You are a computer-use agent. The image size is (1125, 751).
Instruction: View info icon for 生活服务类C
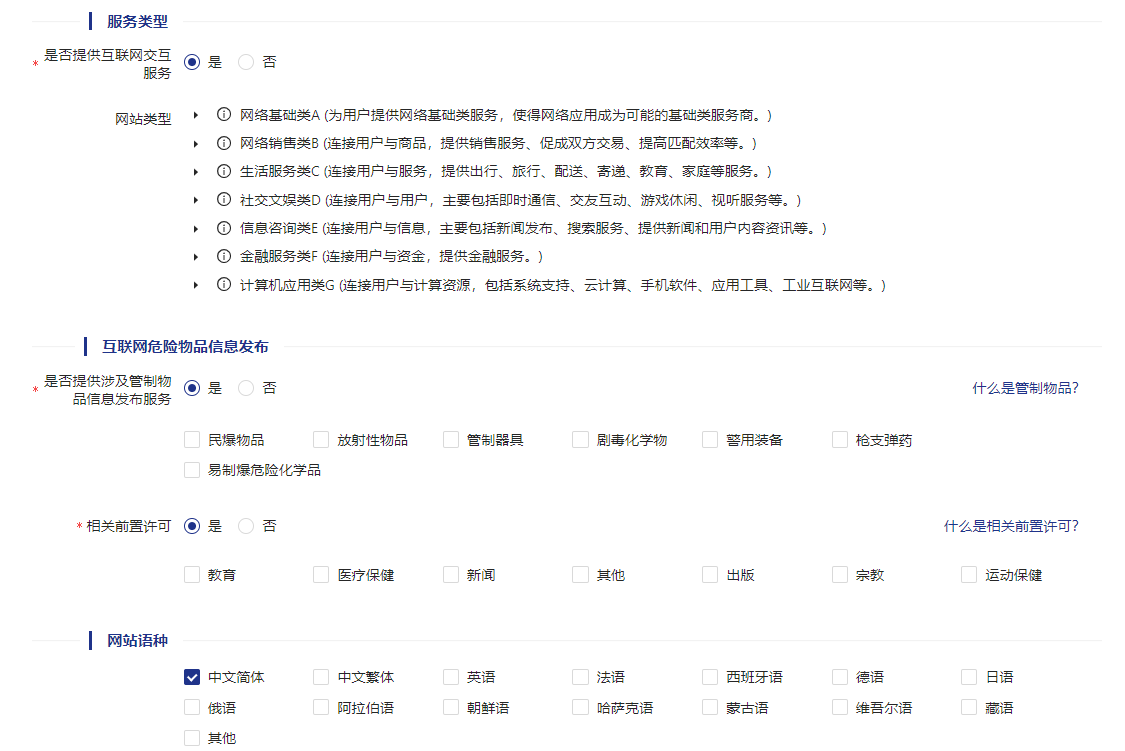[222, 171]
